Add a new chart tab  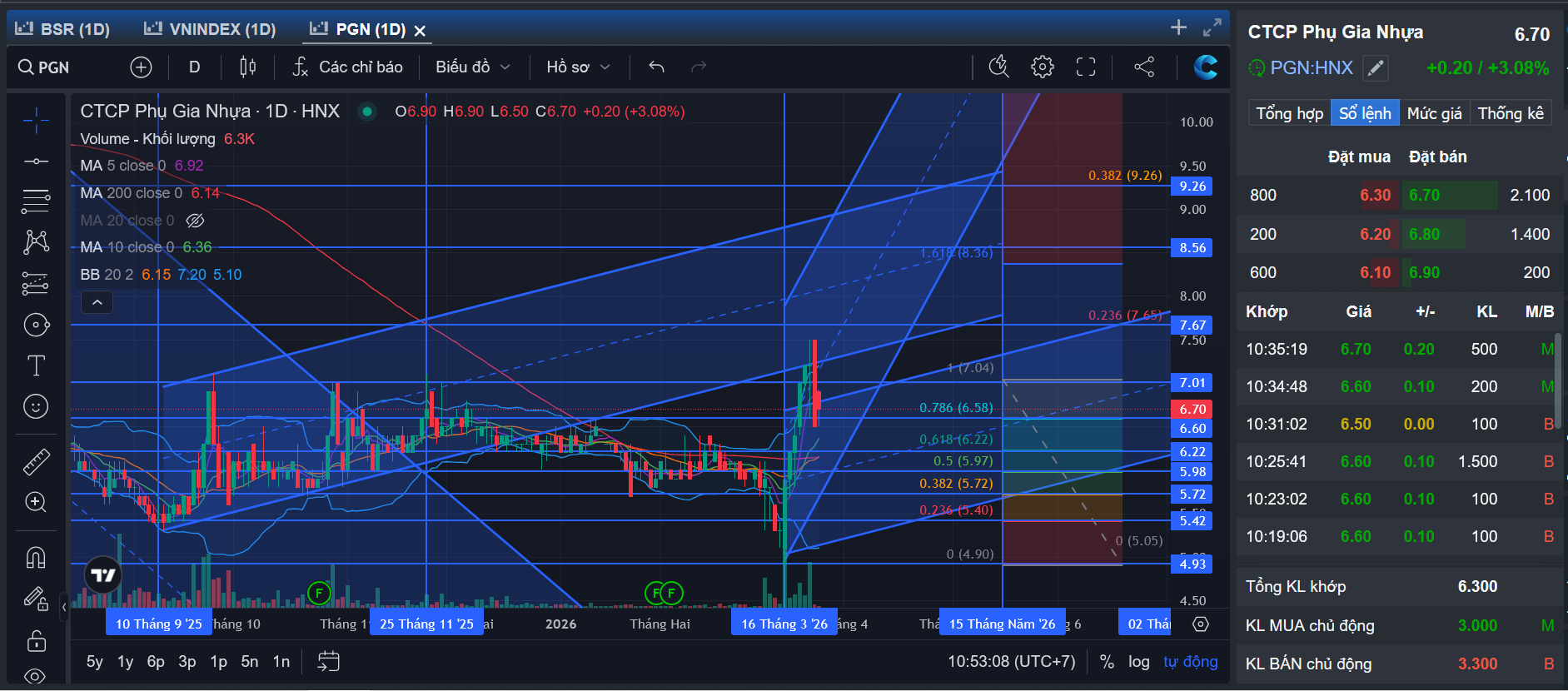pos(1178,27)
